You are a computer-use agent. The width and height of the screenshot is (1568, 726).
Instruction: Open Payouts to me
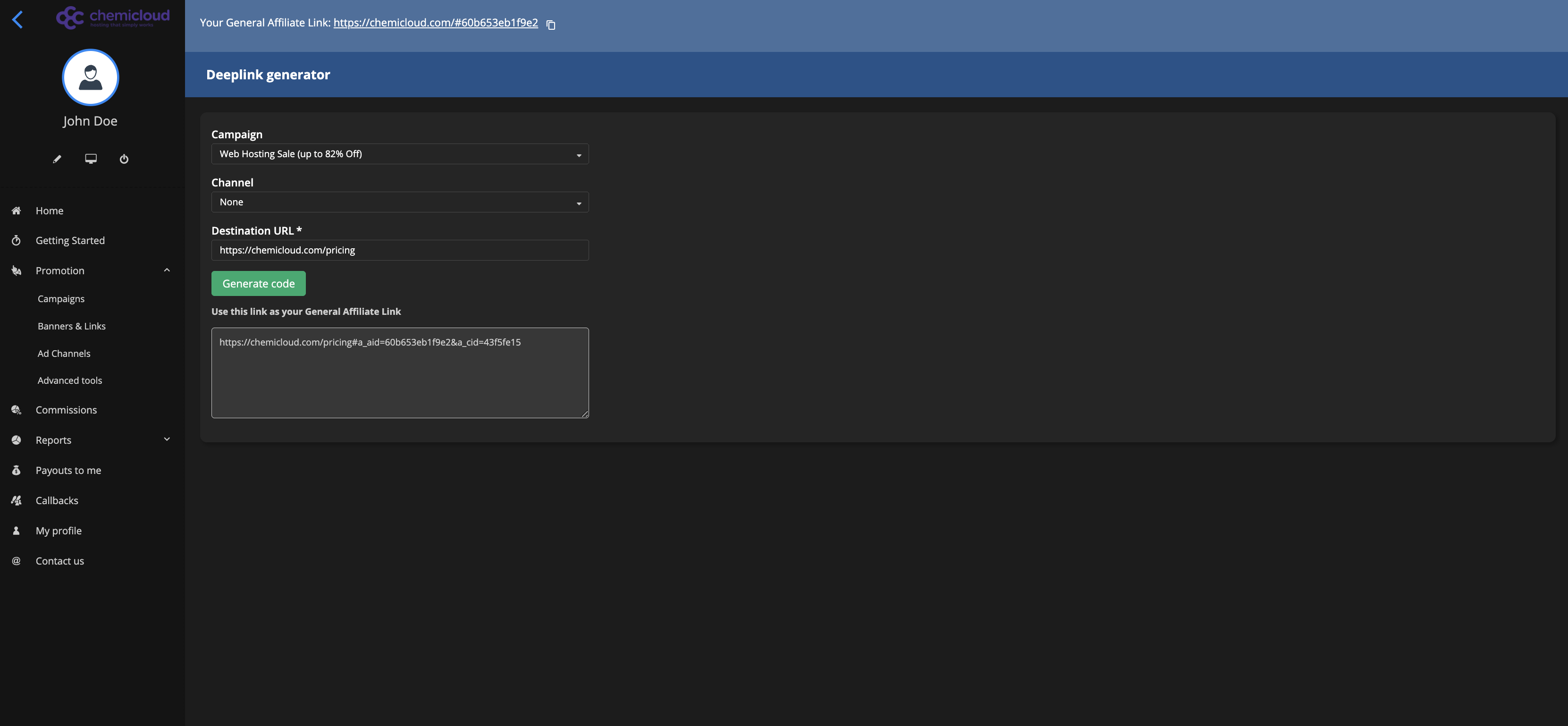click(x=68, y=471)
